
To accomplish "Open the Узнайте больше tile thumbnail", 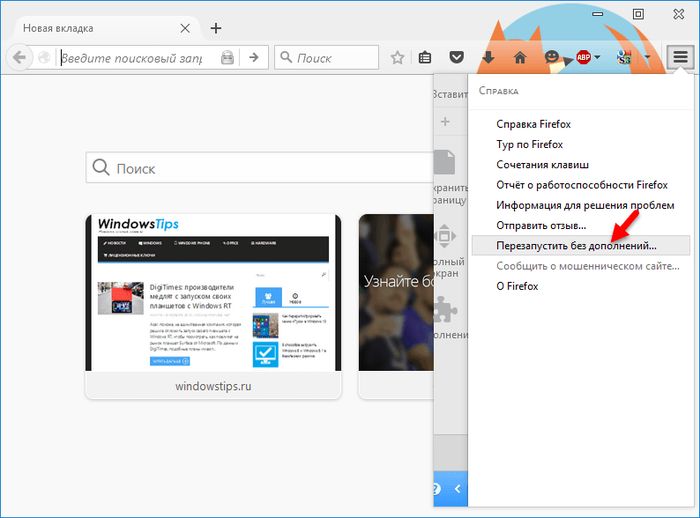I will (x=396, y=292).
